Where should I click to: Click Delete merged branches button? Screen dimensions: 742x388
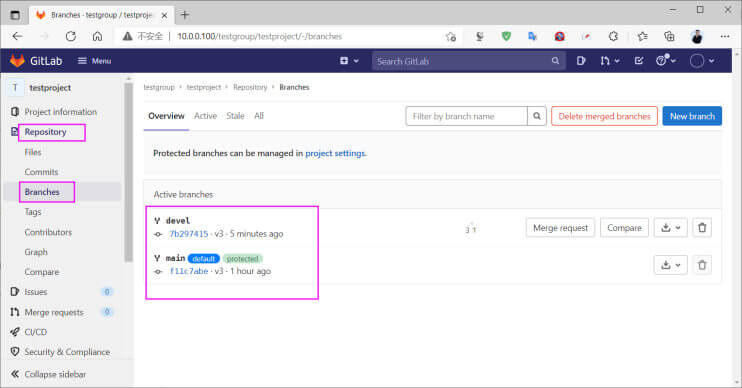point(604,116)
